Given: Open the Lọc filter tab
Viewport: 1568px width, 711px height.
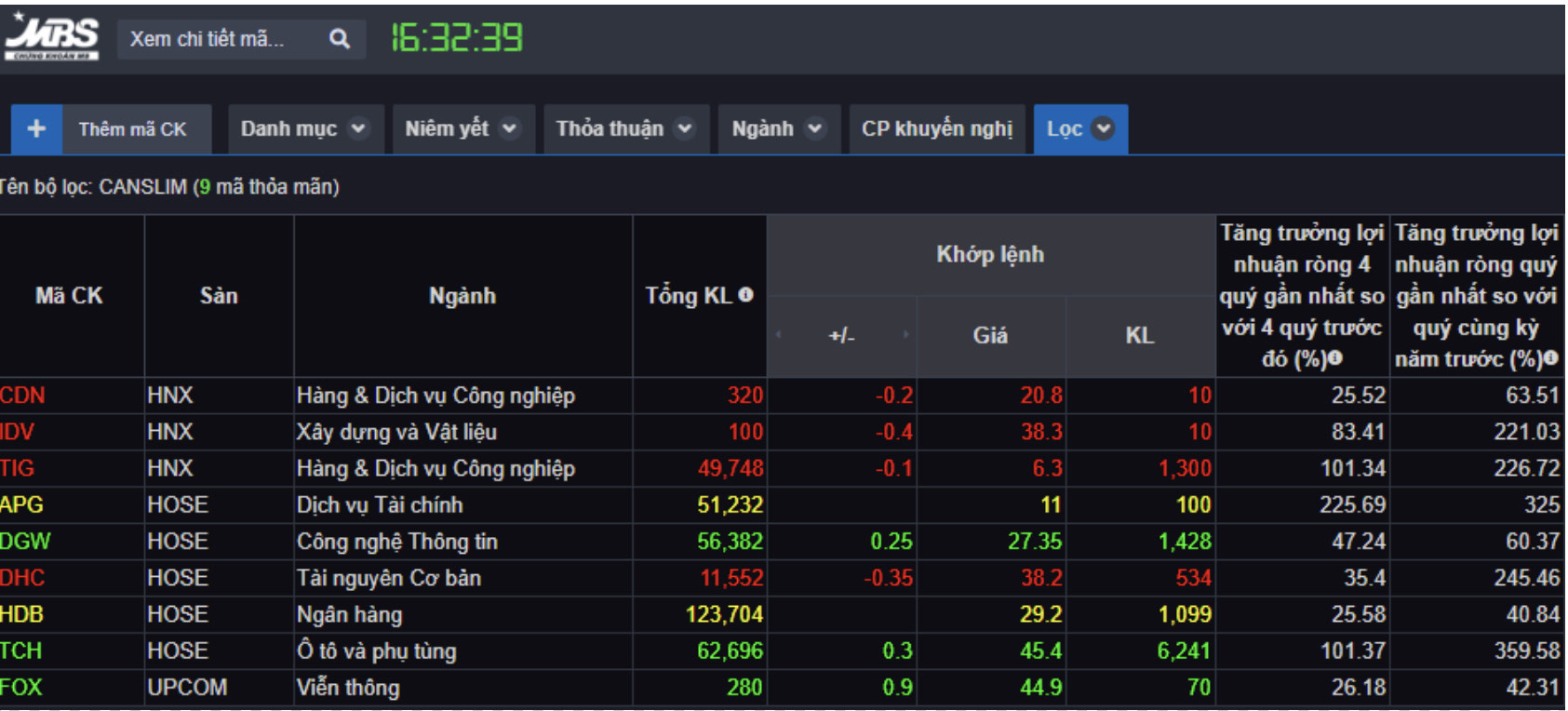Looking at the screenshot, I should pos(1079,128).
